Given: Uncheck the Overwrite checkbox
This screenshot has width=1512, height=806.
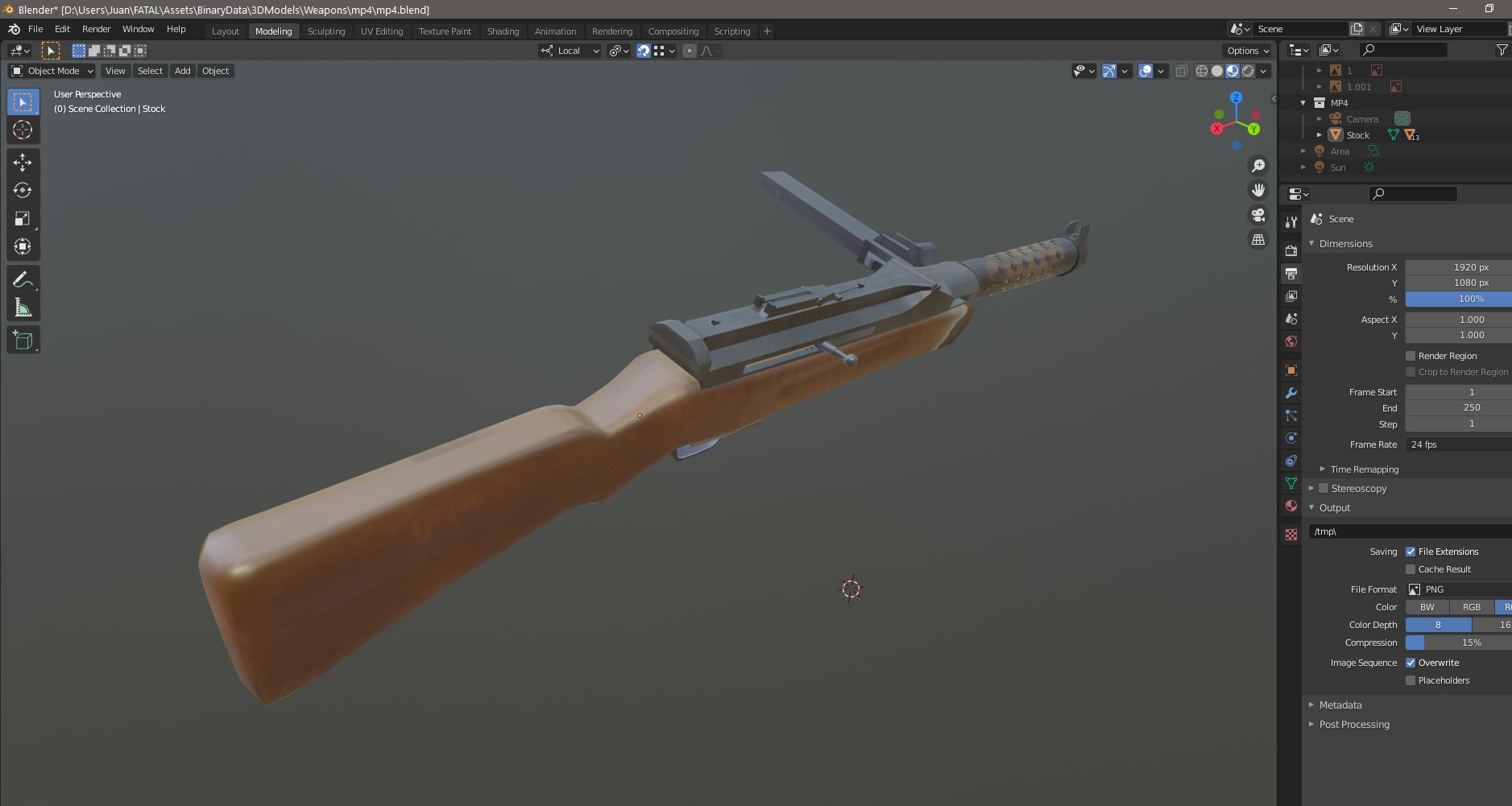Looking at the screenshot, I should pos(1411,663).
